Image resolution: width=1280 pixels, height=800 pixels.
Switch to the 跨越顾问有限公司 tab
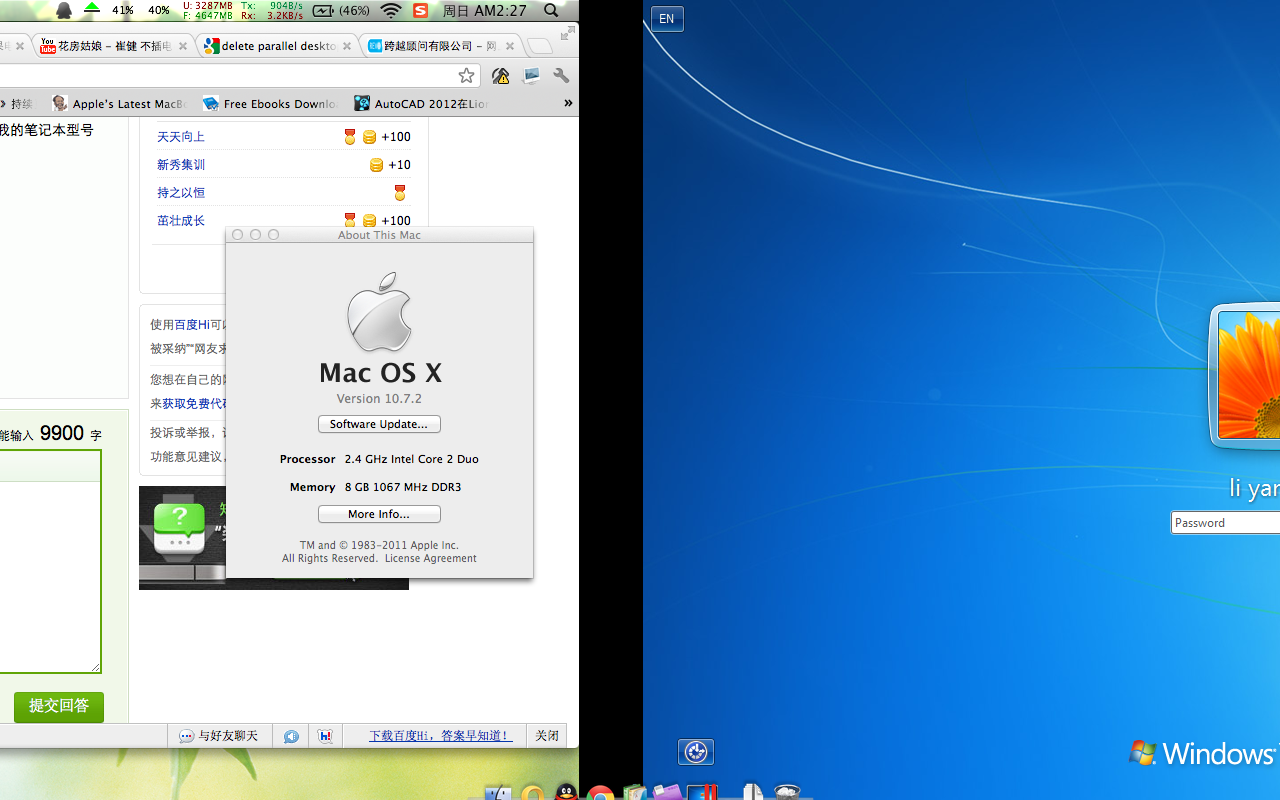click(x=441, y=46)
